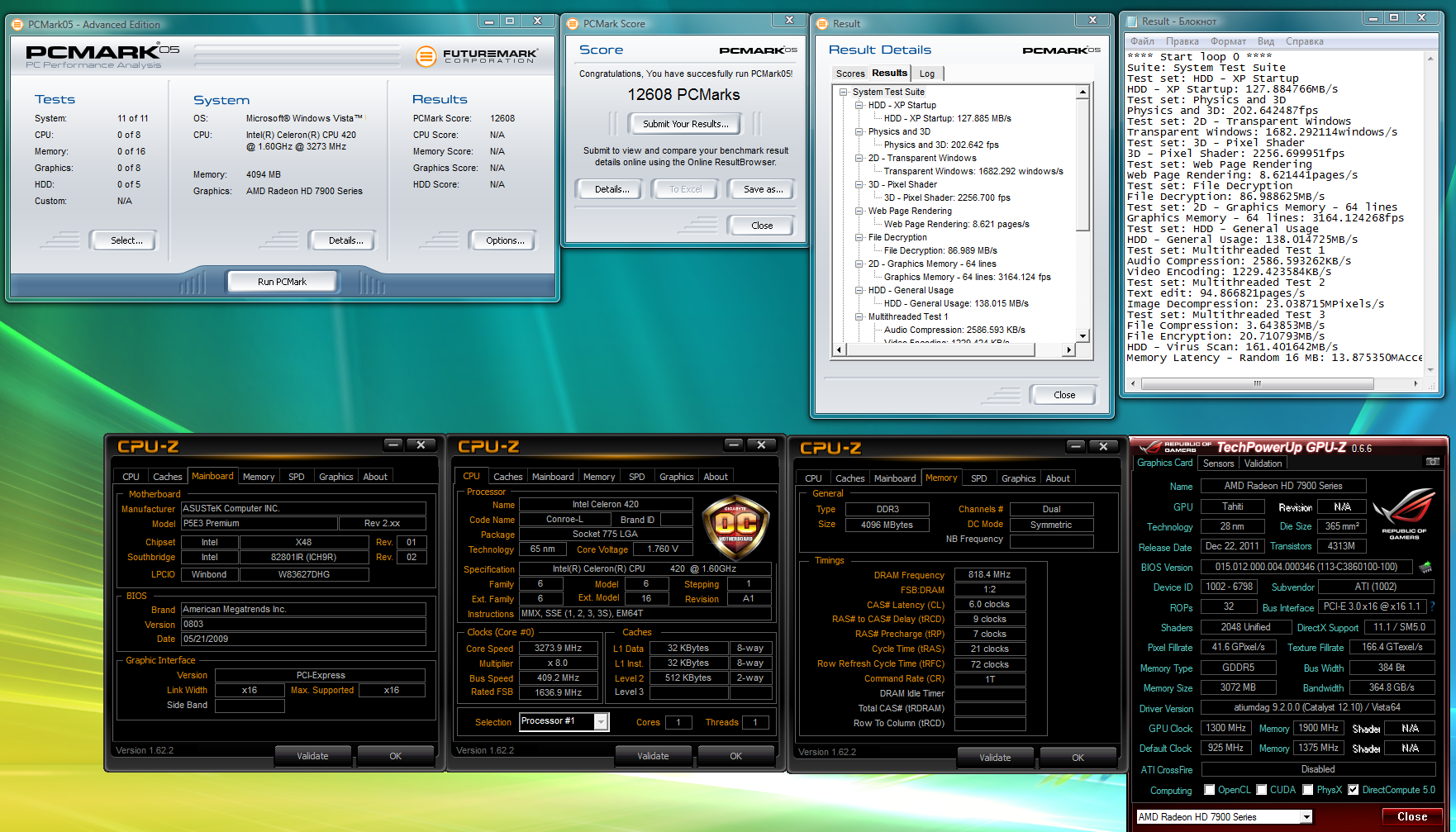The image size is (1456, 832).
Task: Collapse the Multithreaded Test 1 node
Action: pos(859,317)
